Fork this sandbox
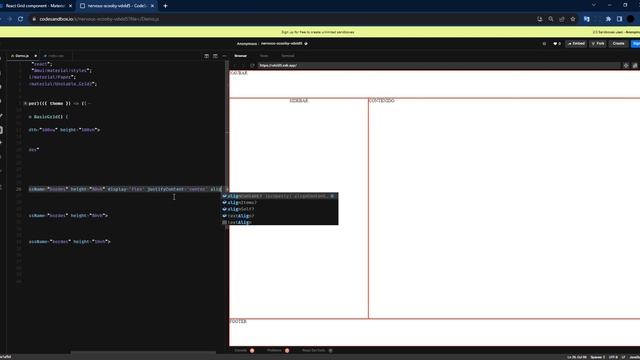Screen dimensions: 640x360 pyautogui.click(x=598, y=44)
